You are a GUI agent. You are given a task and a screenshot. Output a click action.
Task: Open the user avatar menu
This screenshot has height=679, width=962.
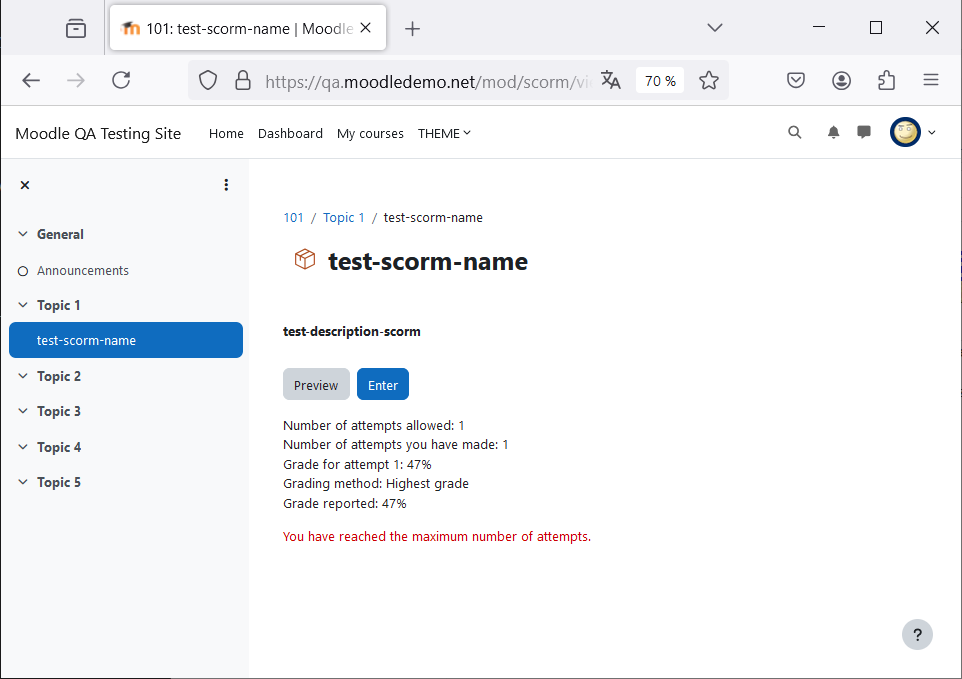pyautogui.click(x=913, y=132)
